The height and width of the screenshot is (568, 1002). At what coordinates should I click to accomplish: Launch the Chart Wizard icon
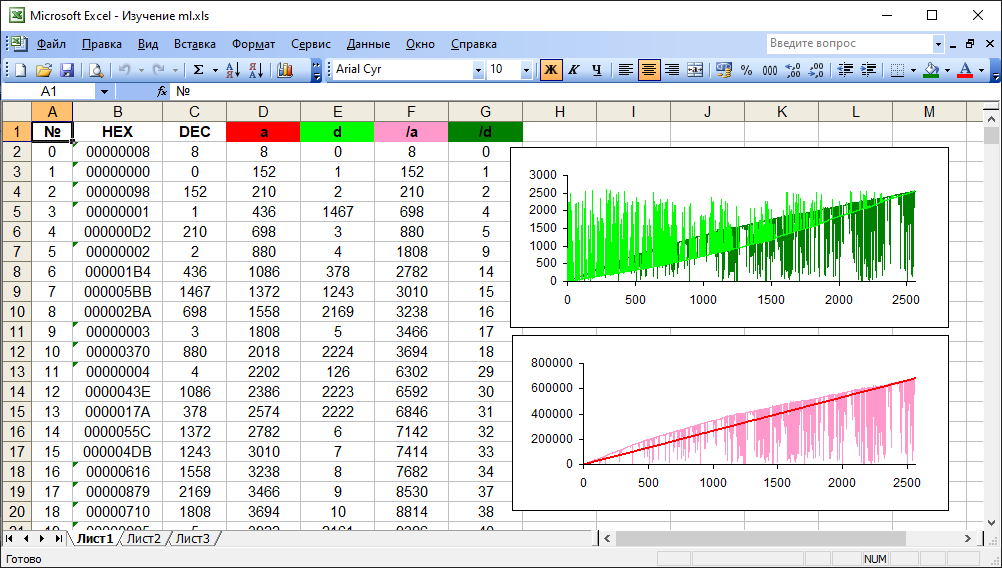point(285,70)
